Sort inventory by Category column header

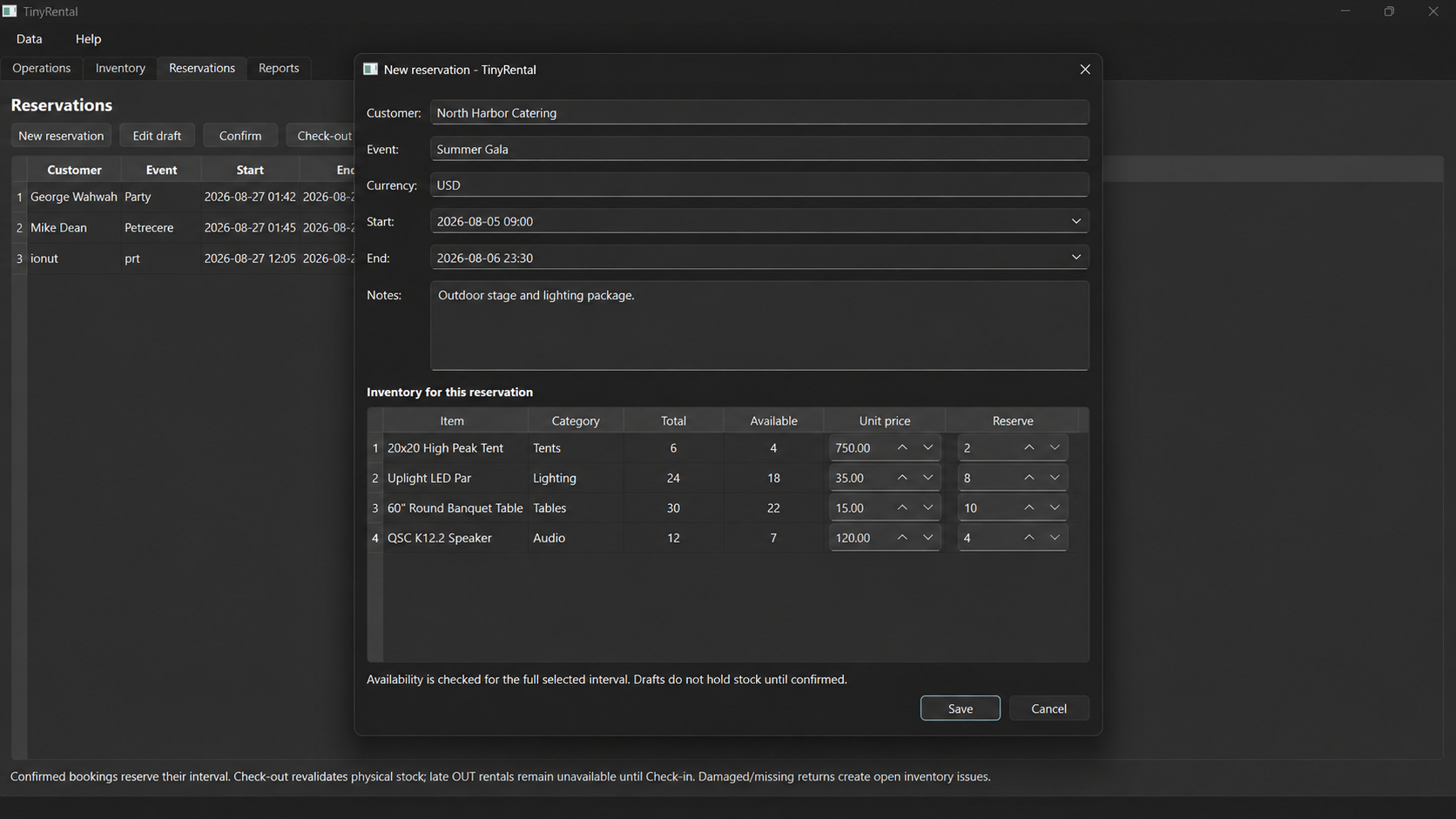click(x=576, y=420)
